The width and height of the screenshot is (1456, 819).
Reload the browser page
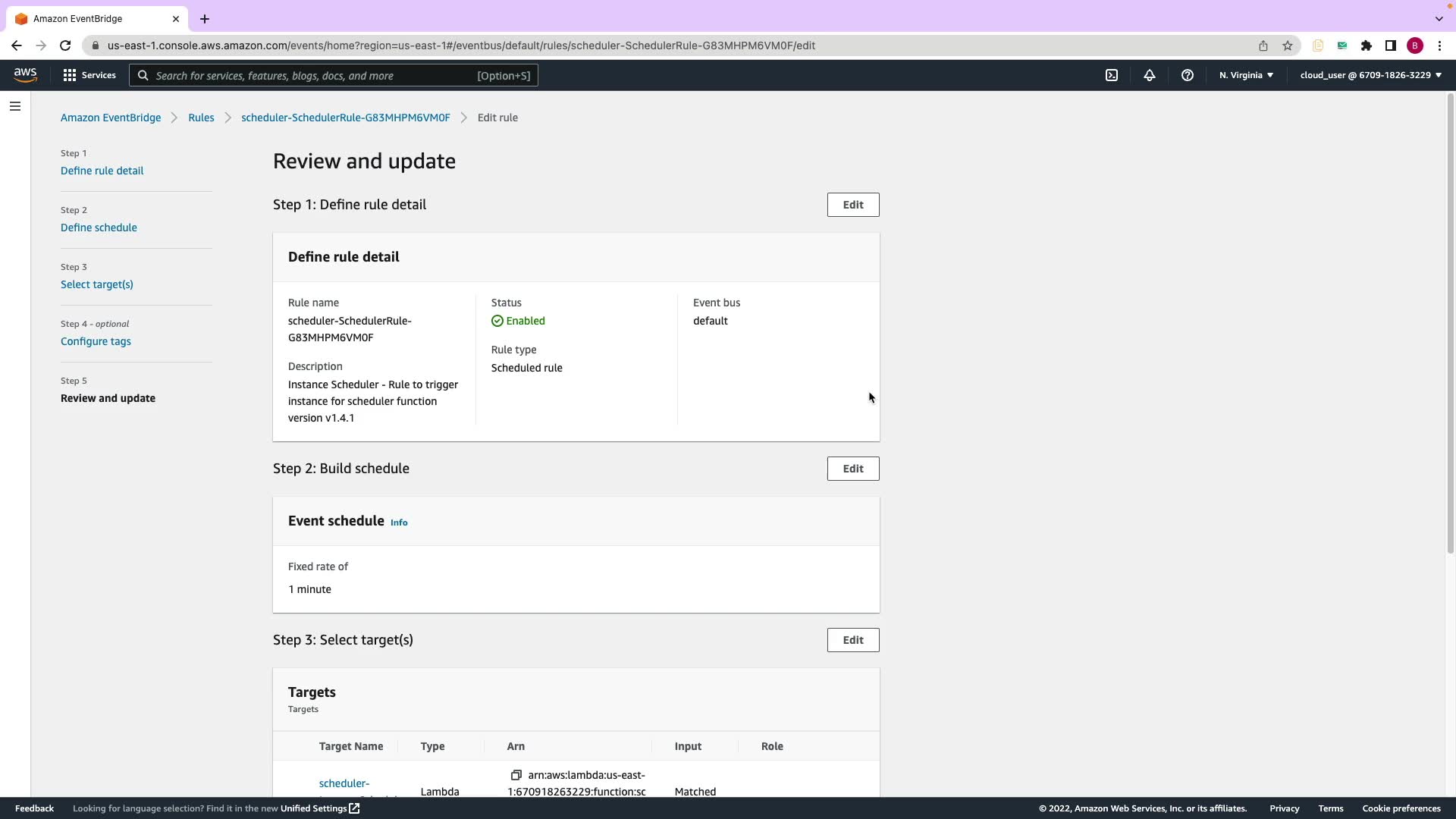coord(65,45)
